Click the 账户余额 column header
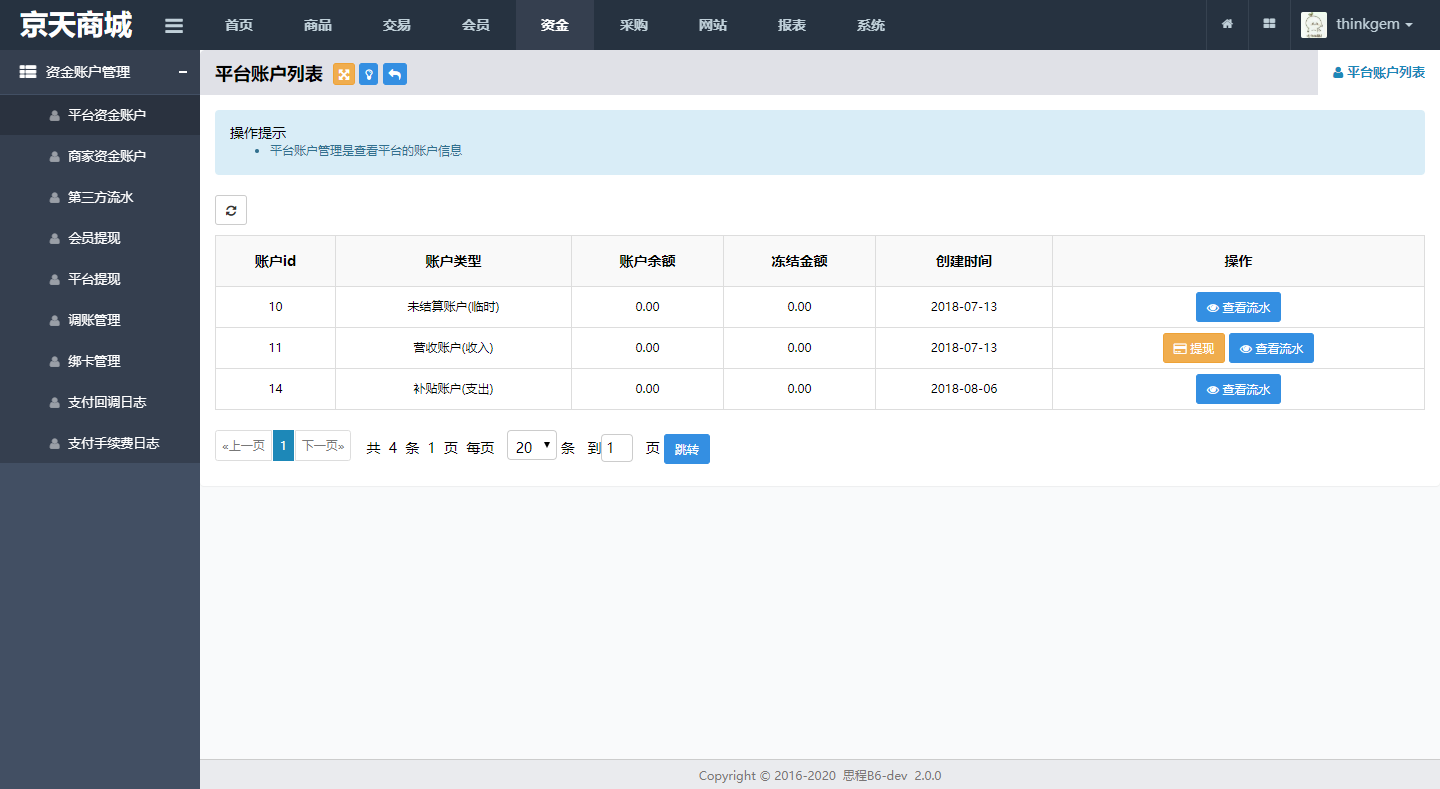Image resolution: width=1440 pixels, height=789 pixels. 647,261
